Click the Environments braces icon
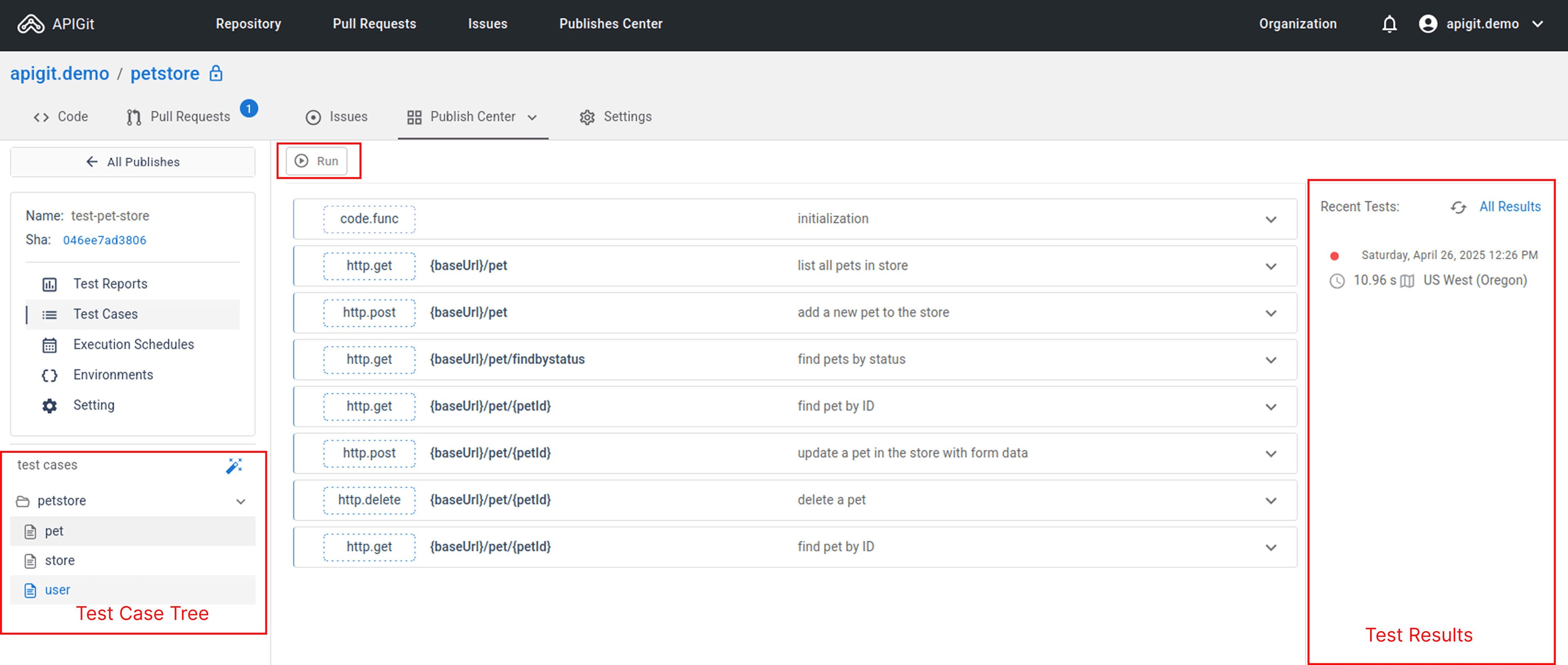The image size is (1568, 665). click(49, 376)
